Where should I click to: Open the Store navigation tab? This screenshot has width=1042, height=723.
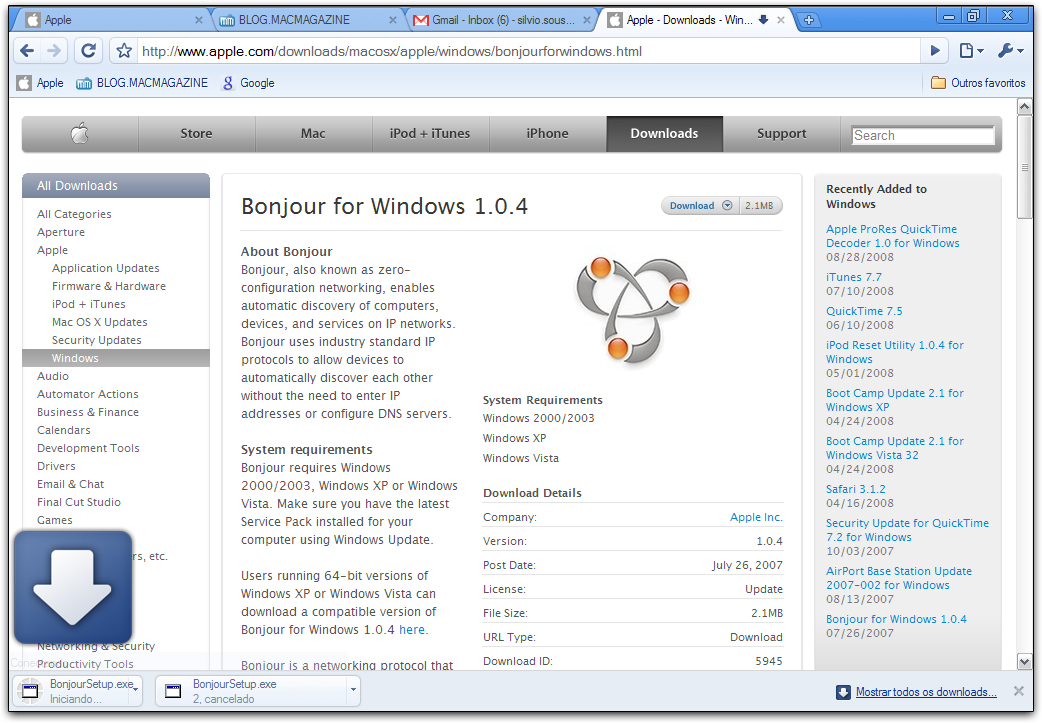click(x=197, y=134)
